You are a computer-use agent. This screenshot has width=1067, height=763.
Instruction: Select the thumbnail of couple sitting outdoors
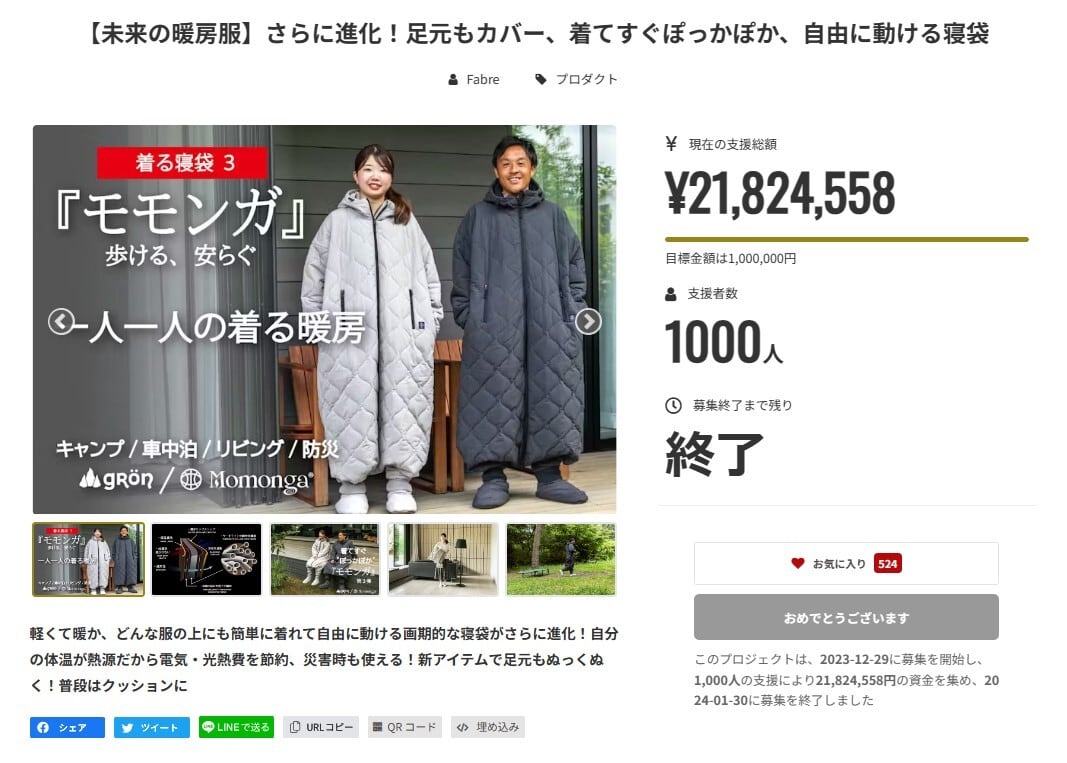pos(325,559)
